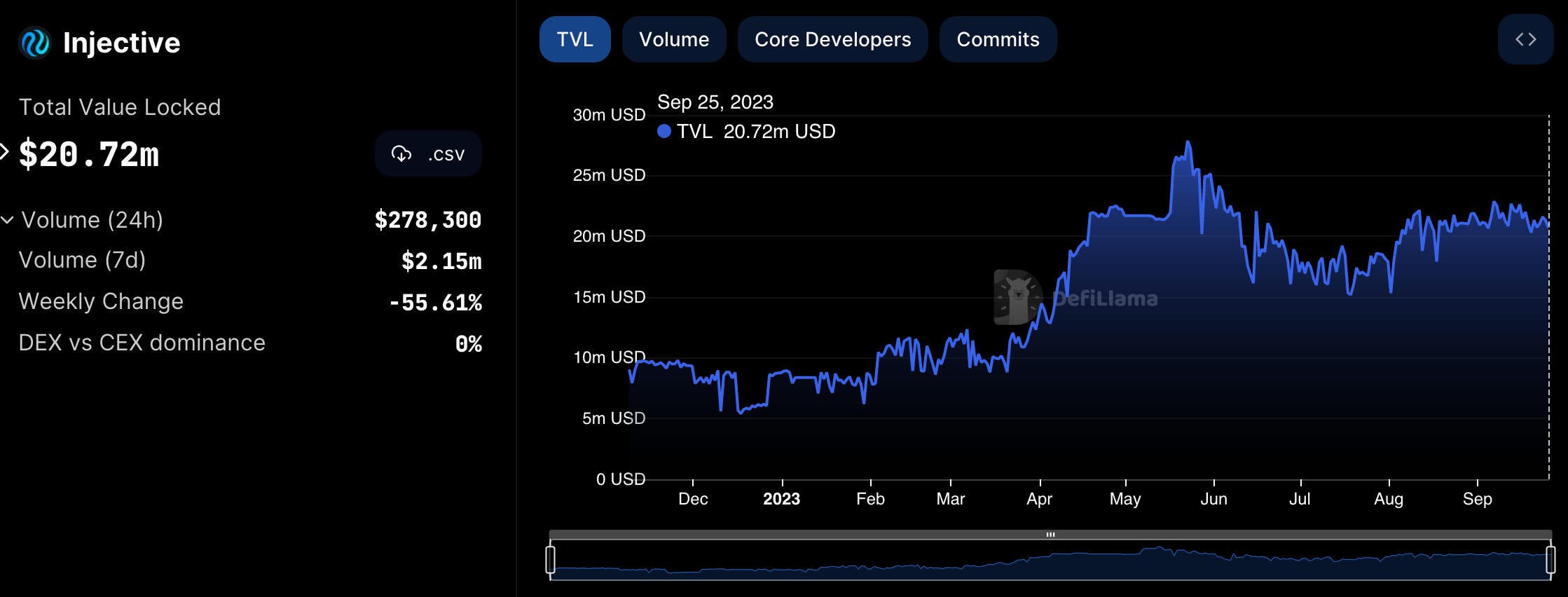Click the mini overview chart in range selector
The height and width of the screenshot is (597, 1568).
pyautogui.click(x=1050, y=560)
